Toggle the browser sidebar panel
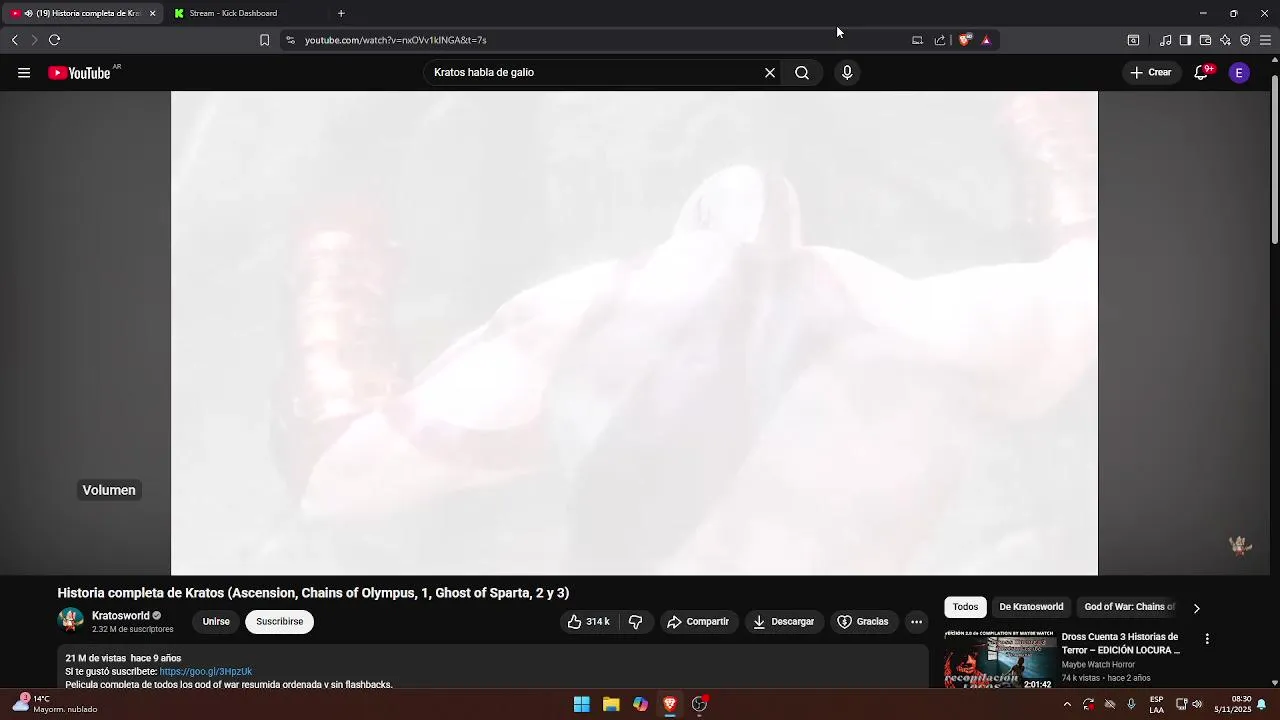The image size is (1280, 720). [x=1185, y=40]
